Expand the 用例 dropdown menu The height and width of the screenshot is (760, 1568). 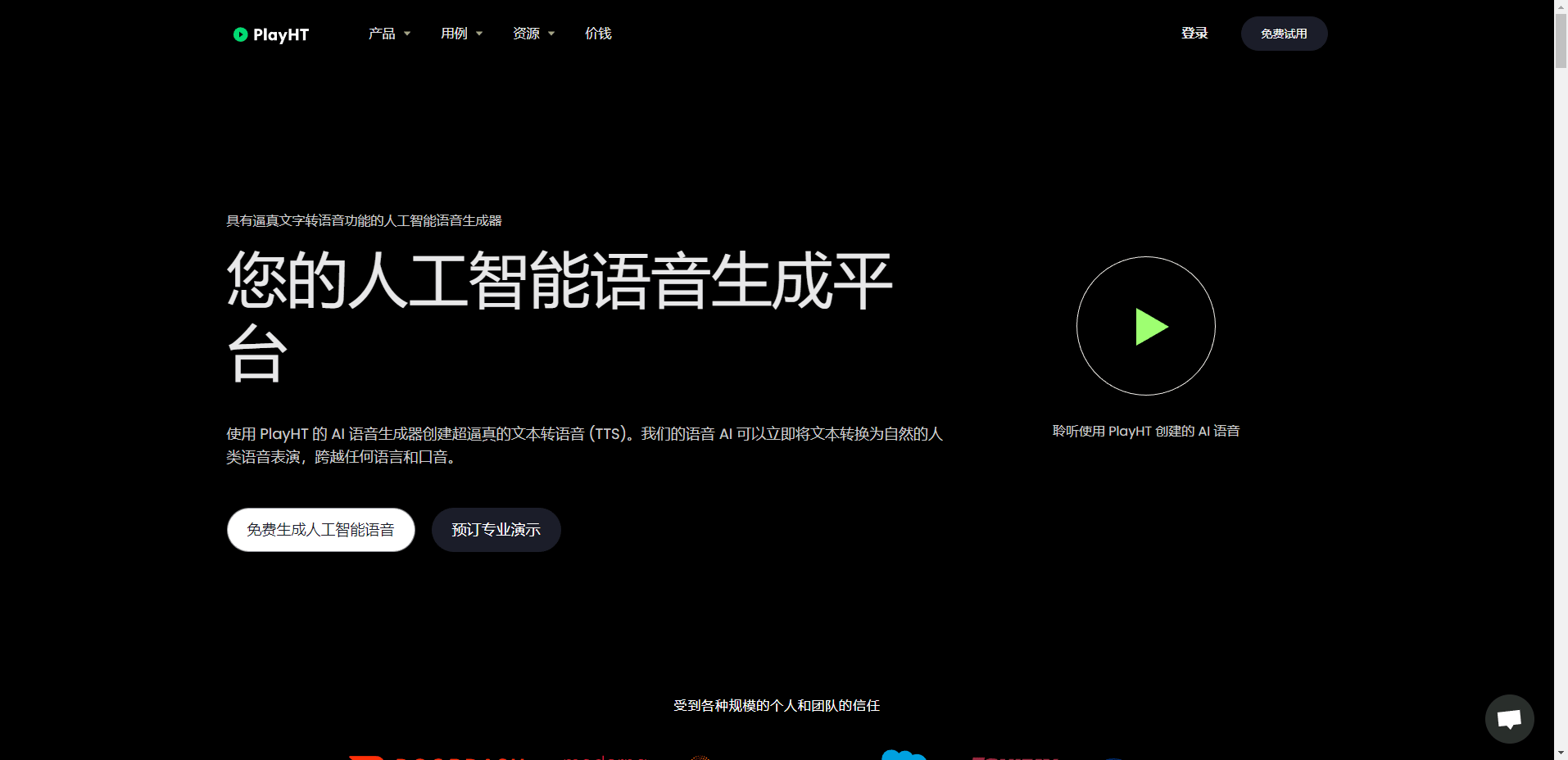pyautogui.click(x=461, y=34)
